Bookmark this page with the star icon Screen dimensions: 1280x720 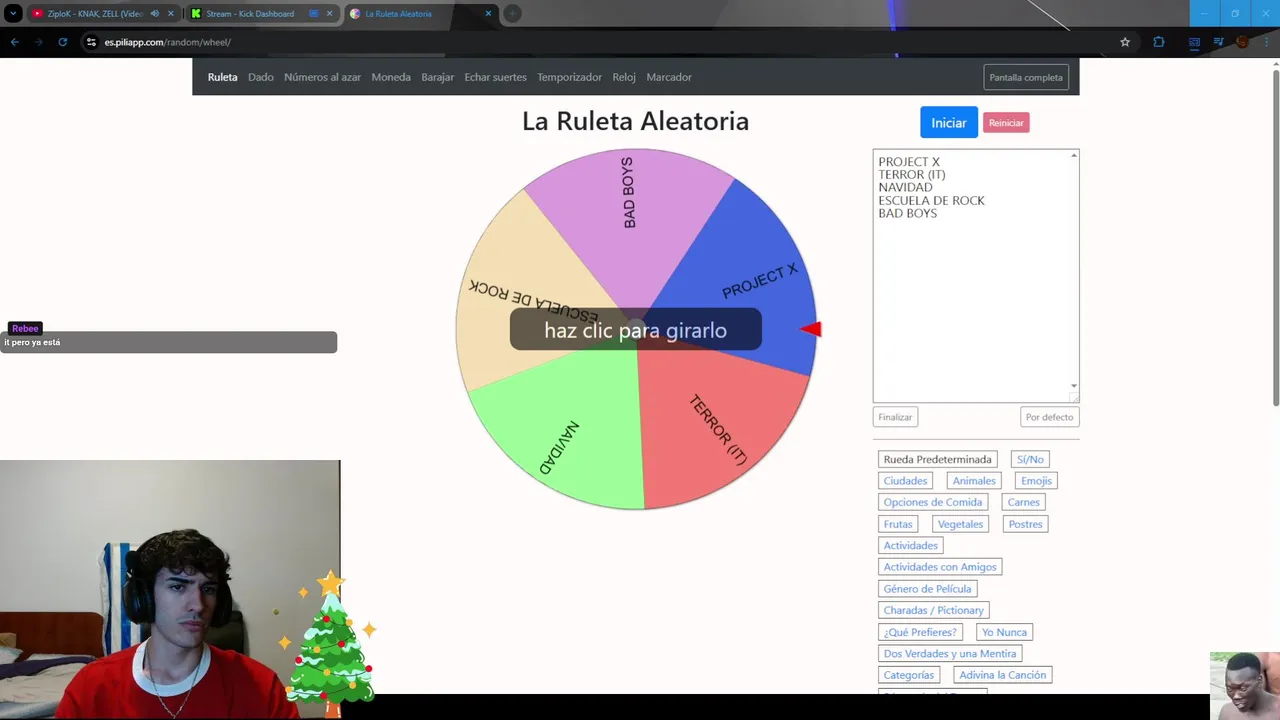pyautogui.click(x=1125, y=42)
